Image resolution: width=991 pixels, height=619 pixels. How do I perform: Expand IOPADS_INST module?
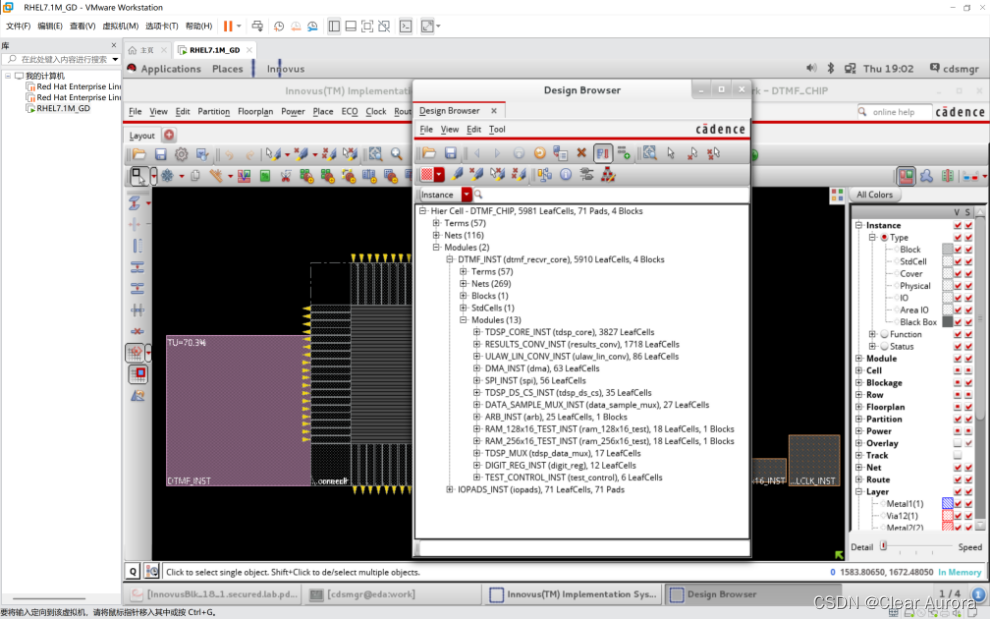pyautogui.click(x=449, y=489)
